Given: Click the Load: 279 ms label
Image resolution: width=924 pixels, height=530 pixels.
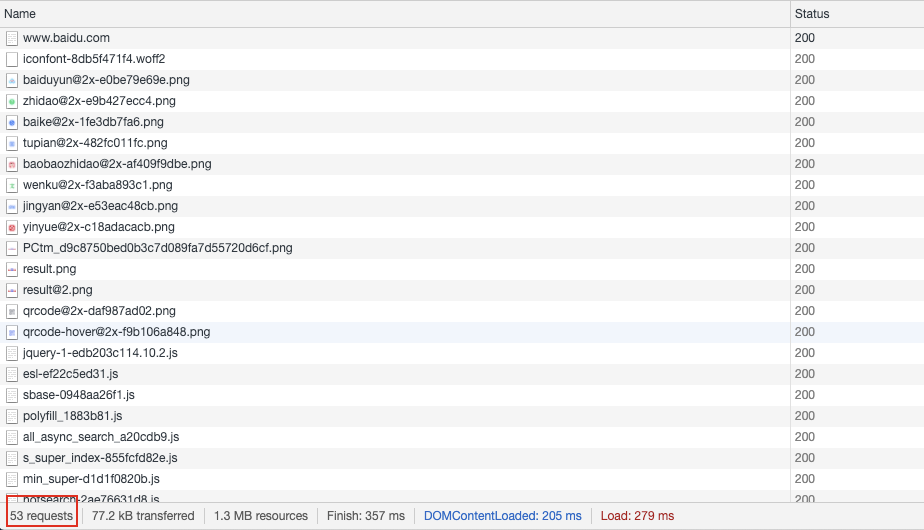Looking at the screenshot, I should pos(637,516).
